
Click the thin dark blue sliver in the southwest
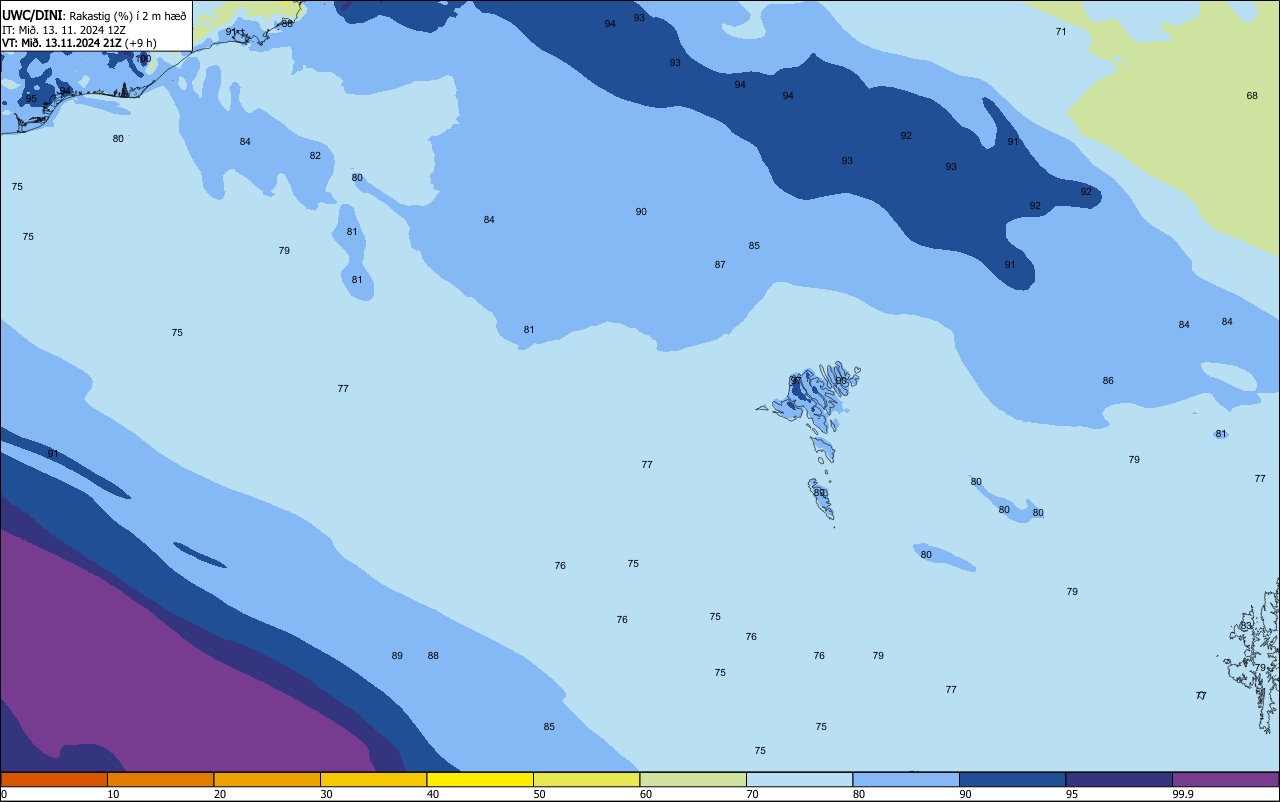[199, 555]
